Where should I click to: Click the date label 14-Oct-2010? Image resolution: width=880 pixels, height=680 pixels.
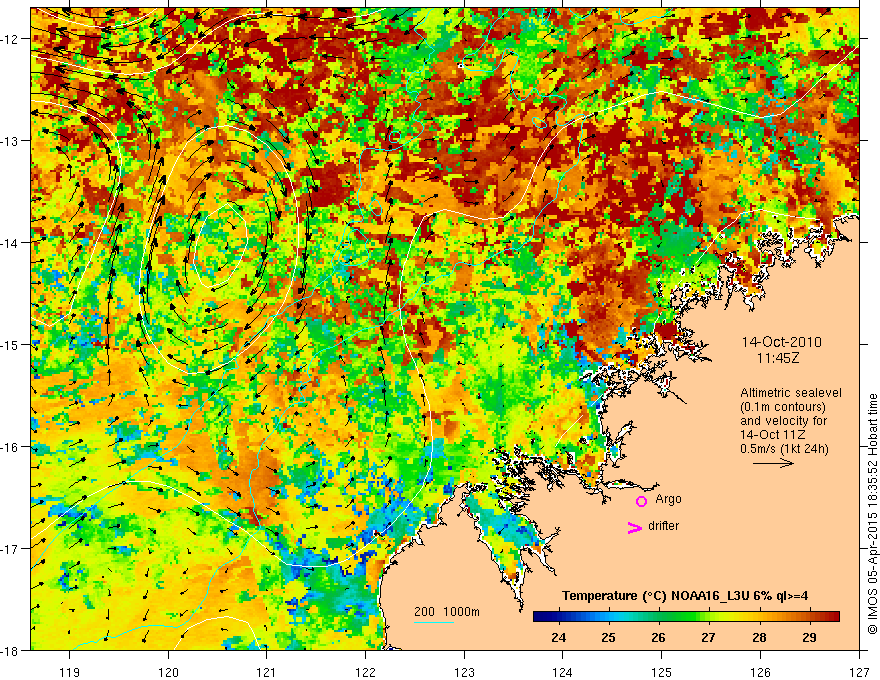click(782, 342)
